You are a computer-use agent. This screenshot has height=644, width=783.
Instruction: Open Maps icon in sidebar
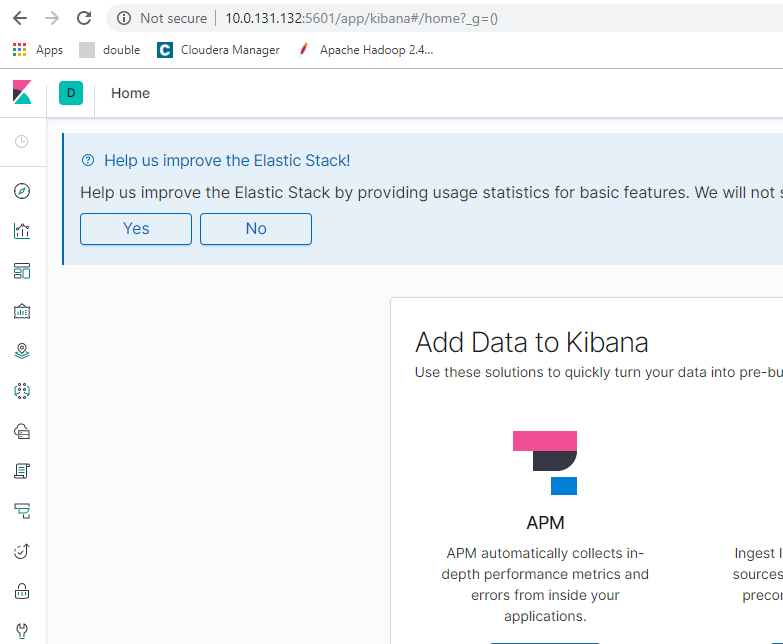point(22,351)
